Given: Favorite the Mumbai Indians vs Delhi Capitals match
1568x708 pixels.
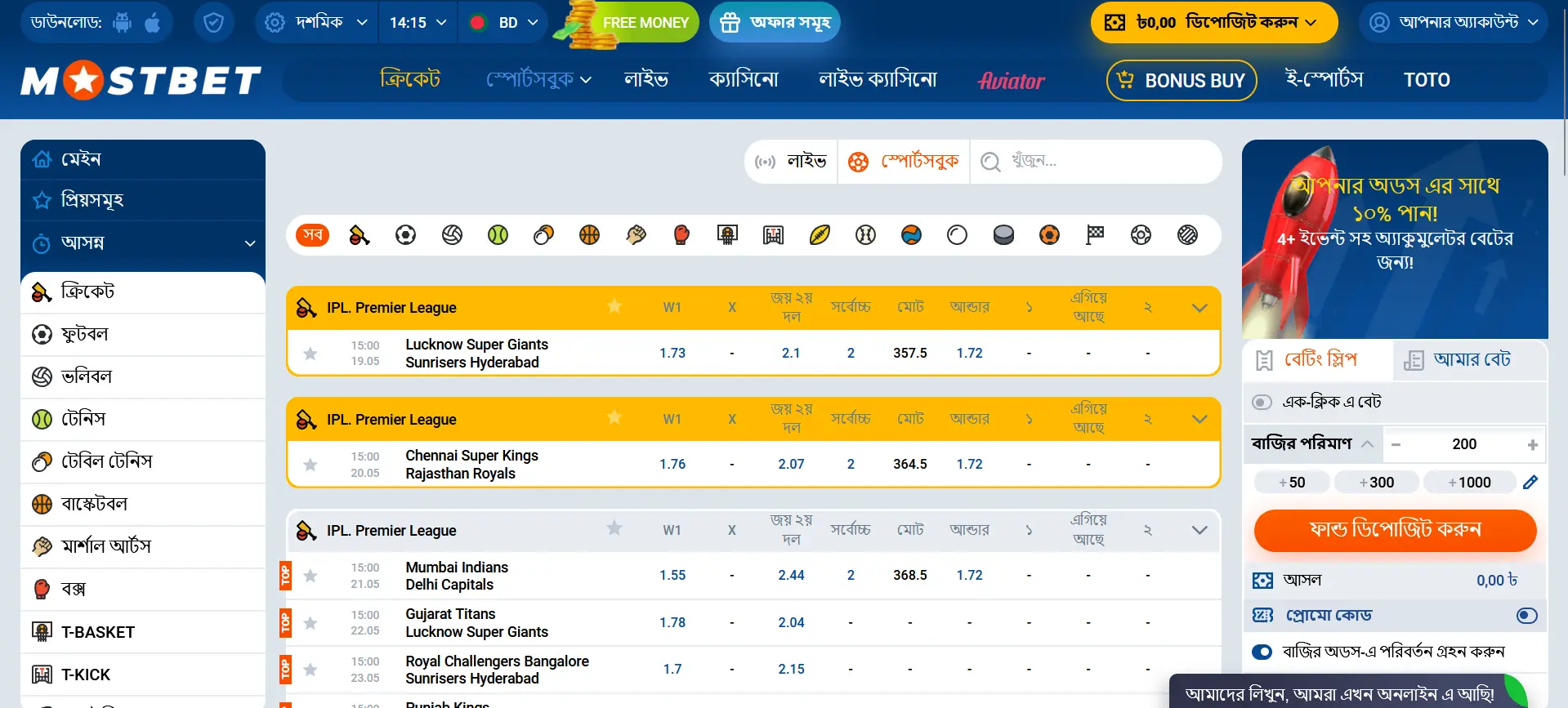Looking at the screenshot, I should (x=310, y=576).
